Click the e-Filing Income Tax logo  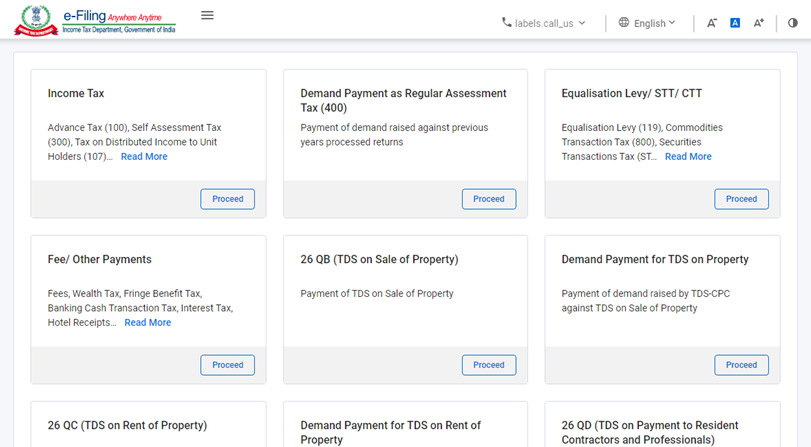(93, 20)
